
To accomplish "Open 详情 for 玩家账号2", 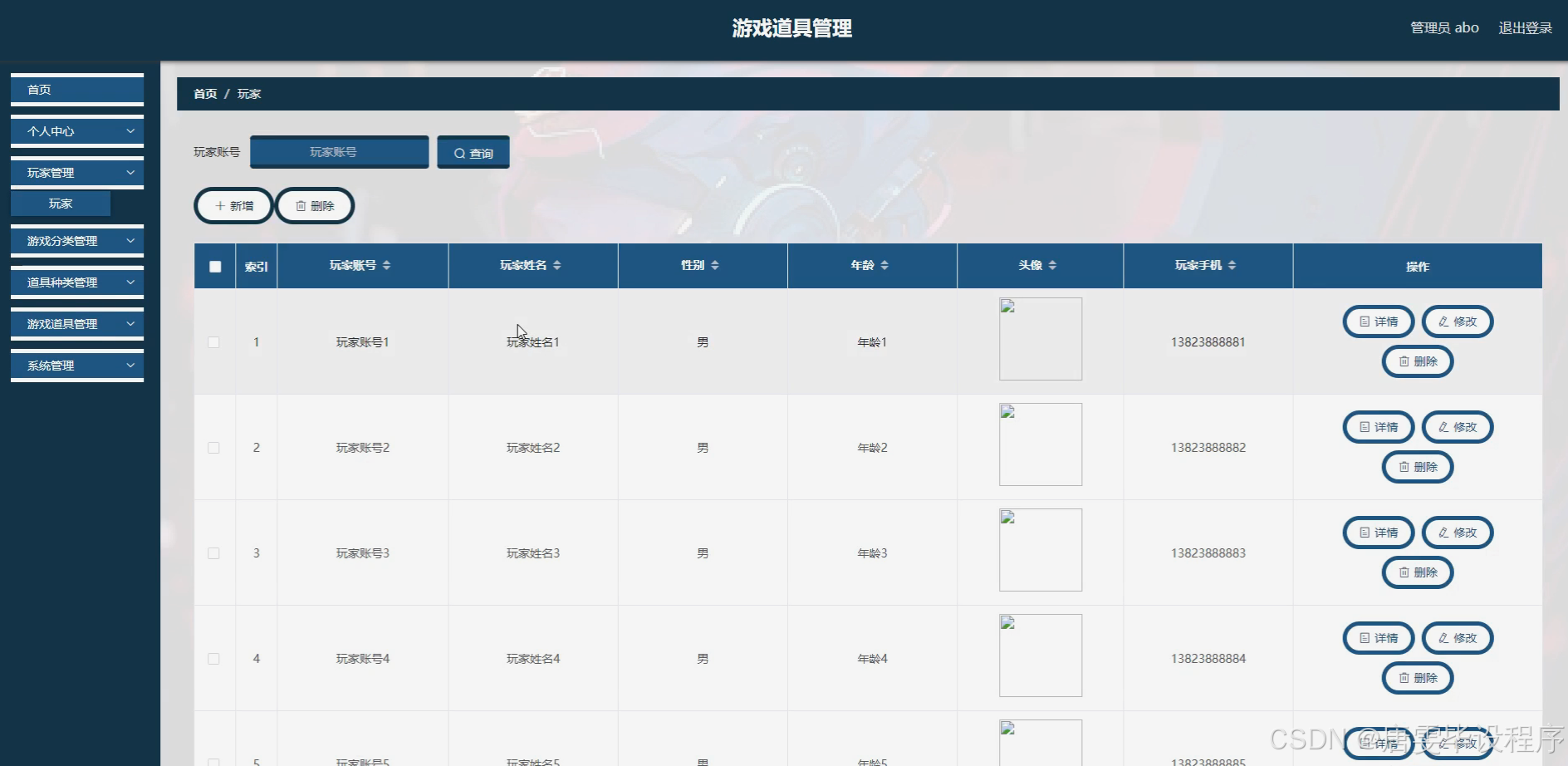I will 1379,427.
